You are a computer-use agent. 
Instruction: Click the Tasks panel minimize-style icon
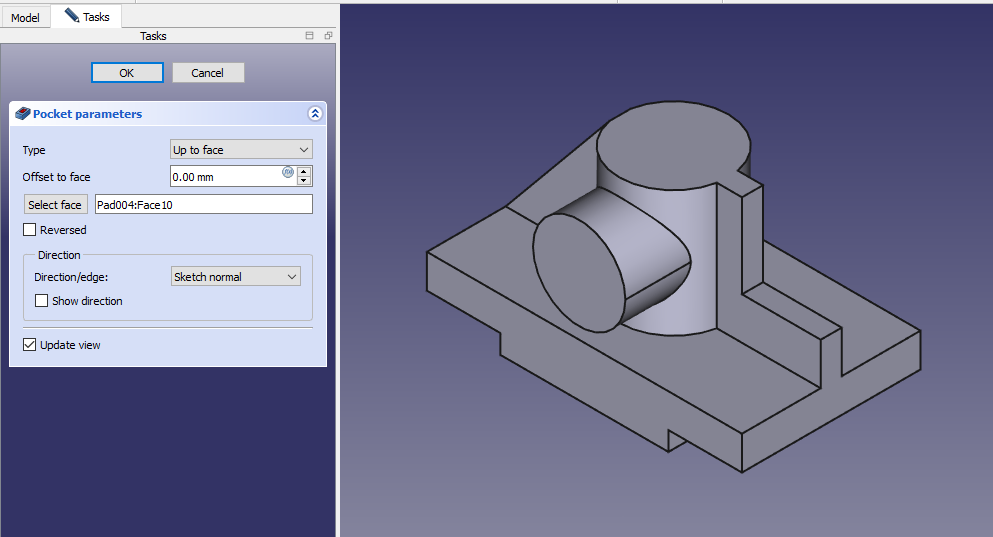click(310, 36)
